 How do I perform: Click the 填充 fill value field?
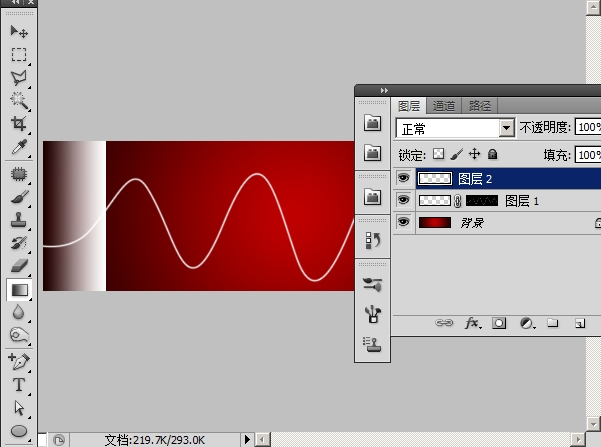[588, 155]
